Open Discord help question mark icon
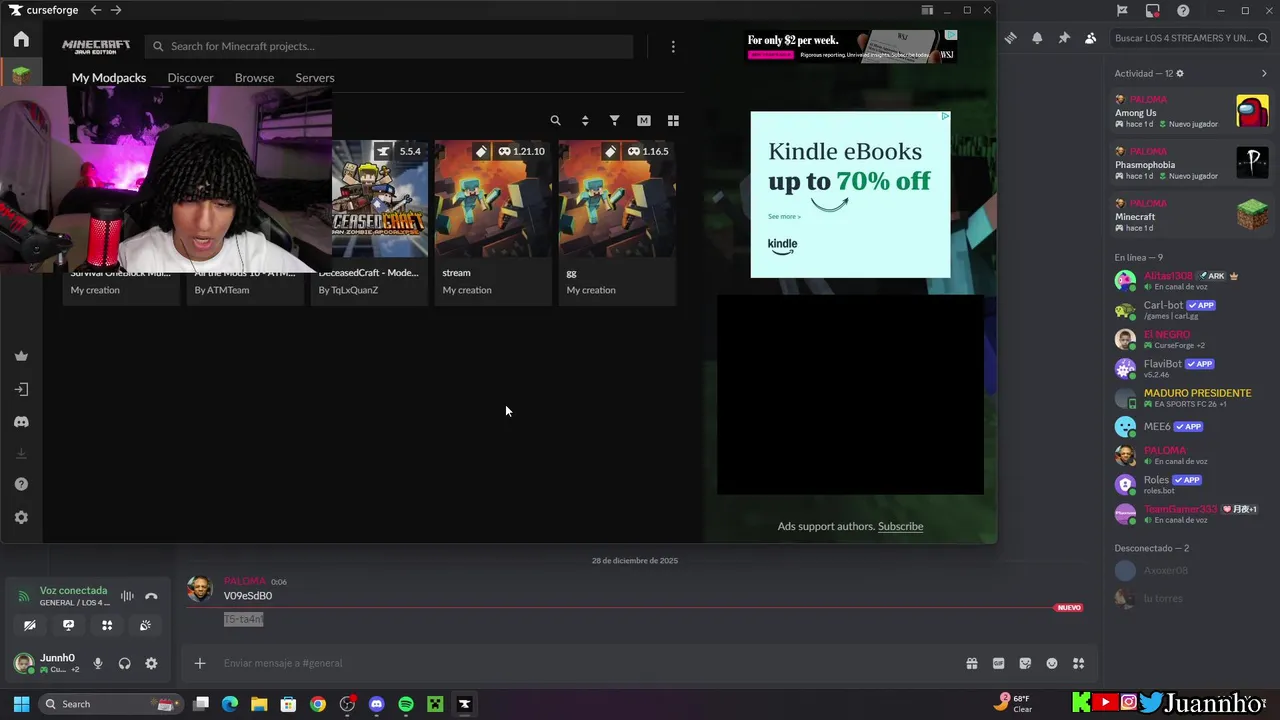The width and height of the screenshot is (1280, 720). (1183, 10)
